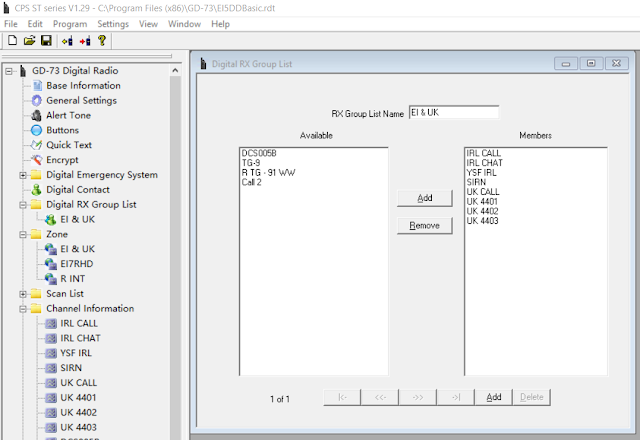Select IRL CALL in the Members list
640x440 pixels.
coord(484,153)
